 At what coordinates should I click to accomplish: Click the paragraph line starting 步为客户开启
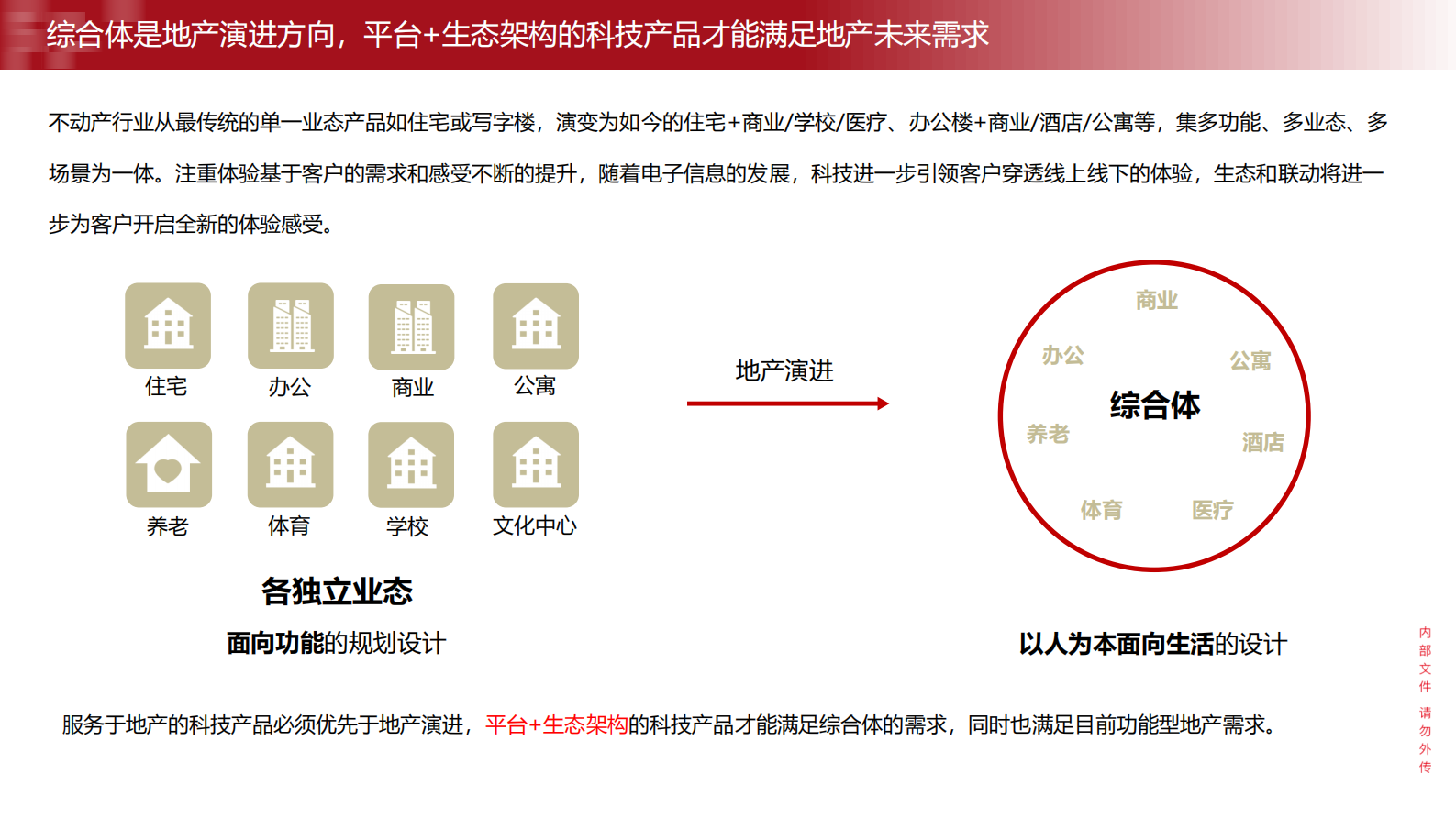click(191, 224)
